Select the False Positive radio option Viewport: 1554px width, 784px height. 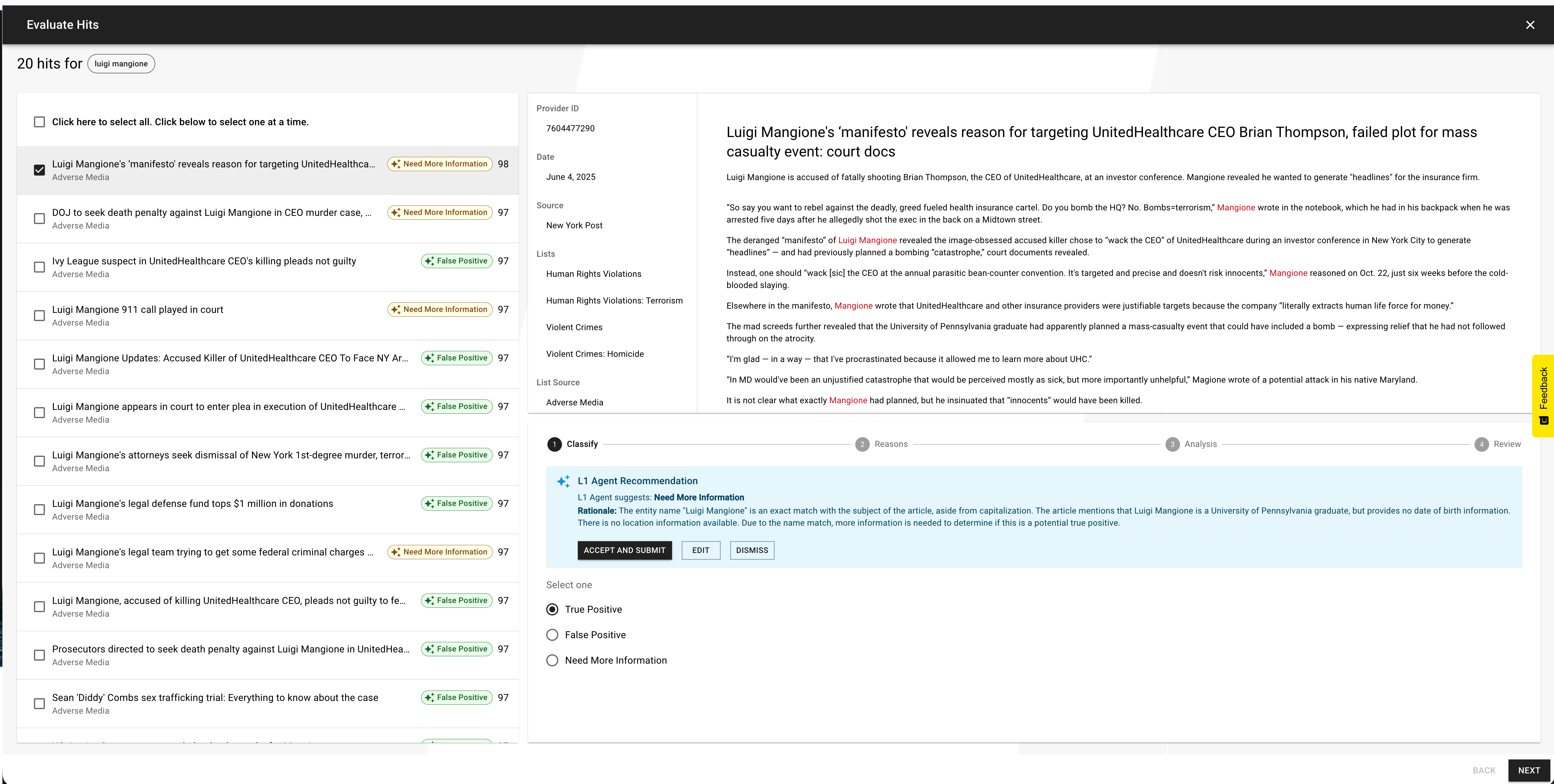[x=552, y=635]
